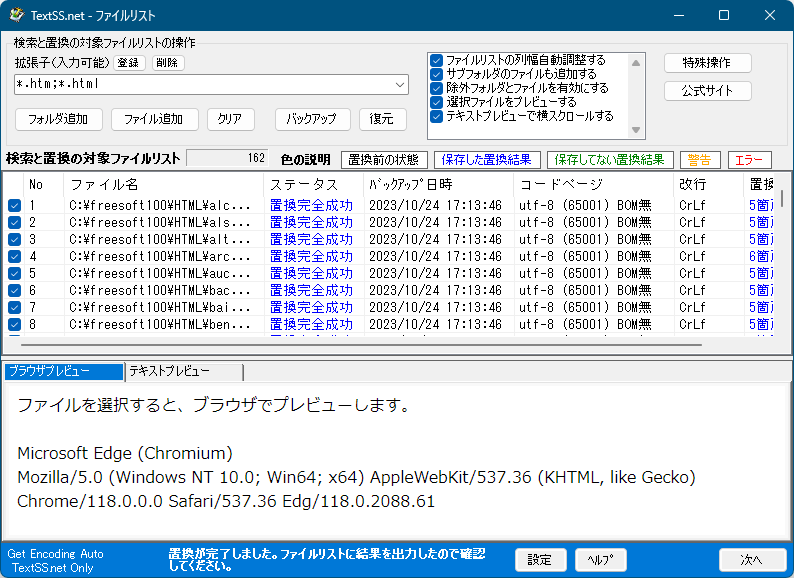794x578 pixels.
Task: Select file C:¥freesoft100¥HTML¥alc...
Action: pos(160,205)
